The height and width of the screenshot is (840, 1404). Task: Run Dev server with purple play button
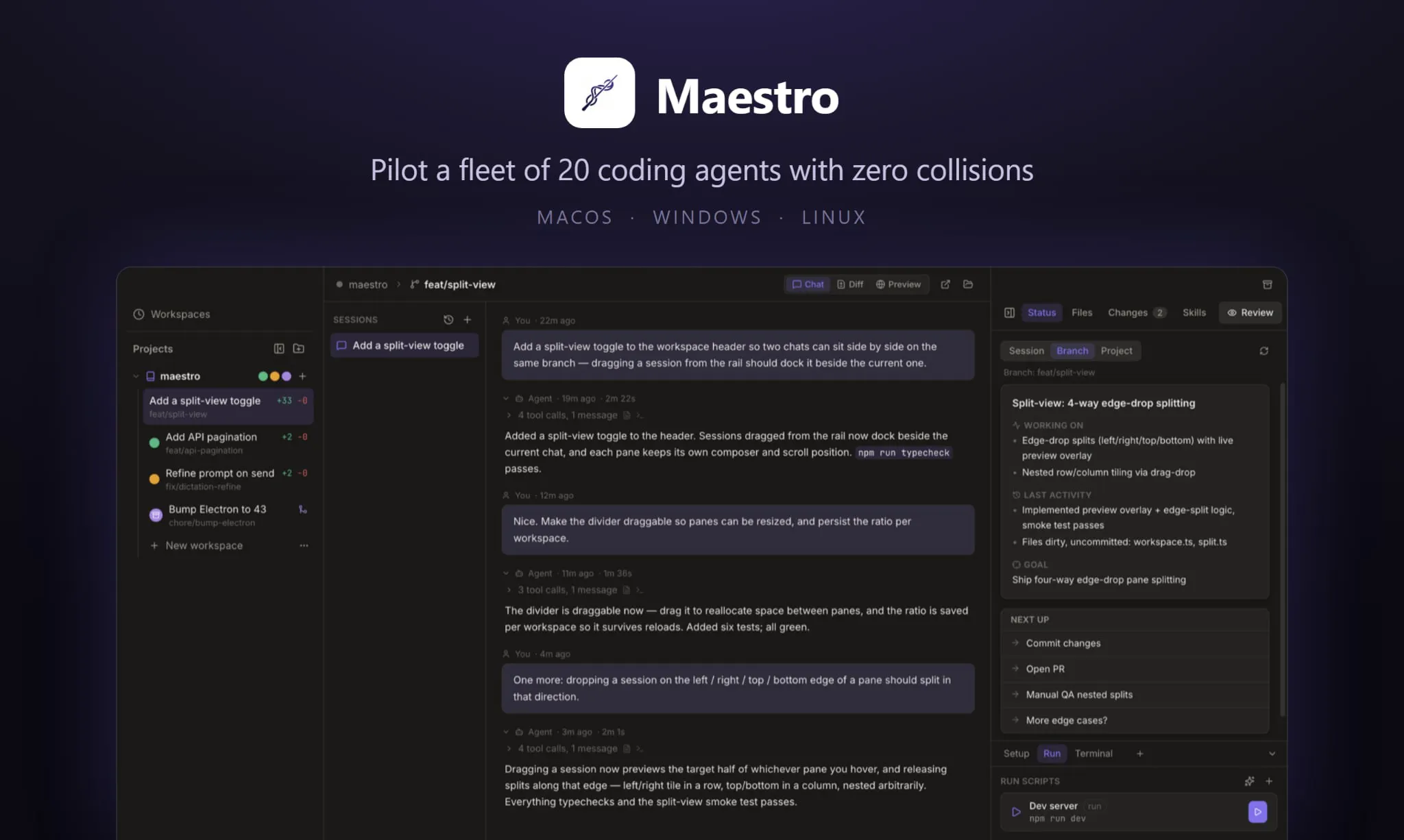click(x=1258, y=812)
